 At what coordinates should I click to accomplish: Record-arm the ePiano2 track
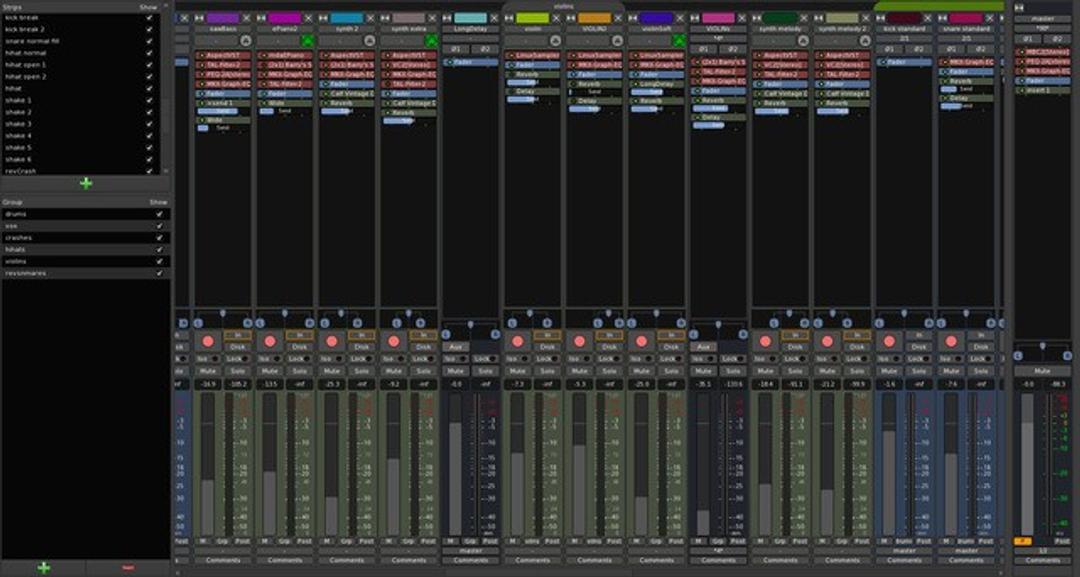pyautogui.click(x=270, y=340)
